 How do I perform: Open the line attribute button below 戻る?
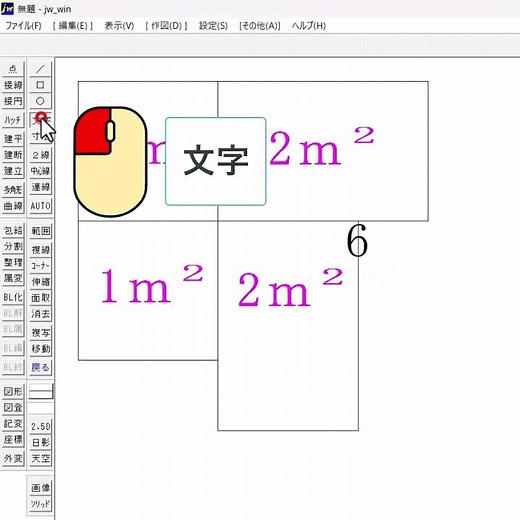[40, 391]
